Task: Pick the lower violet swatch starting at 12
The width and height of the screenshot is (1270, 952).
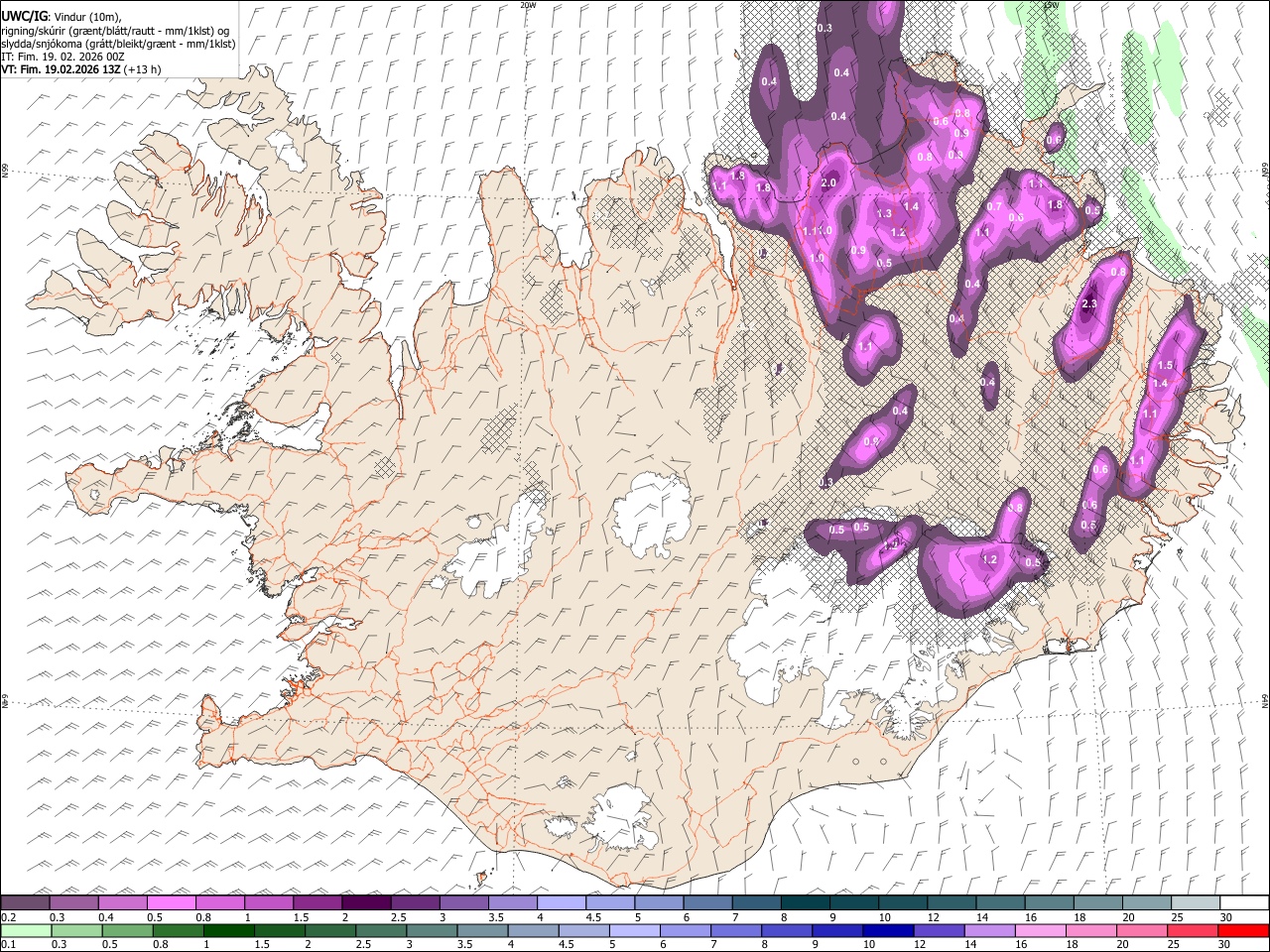Action: point(939,930)
